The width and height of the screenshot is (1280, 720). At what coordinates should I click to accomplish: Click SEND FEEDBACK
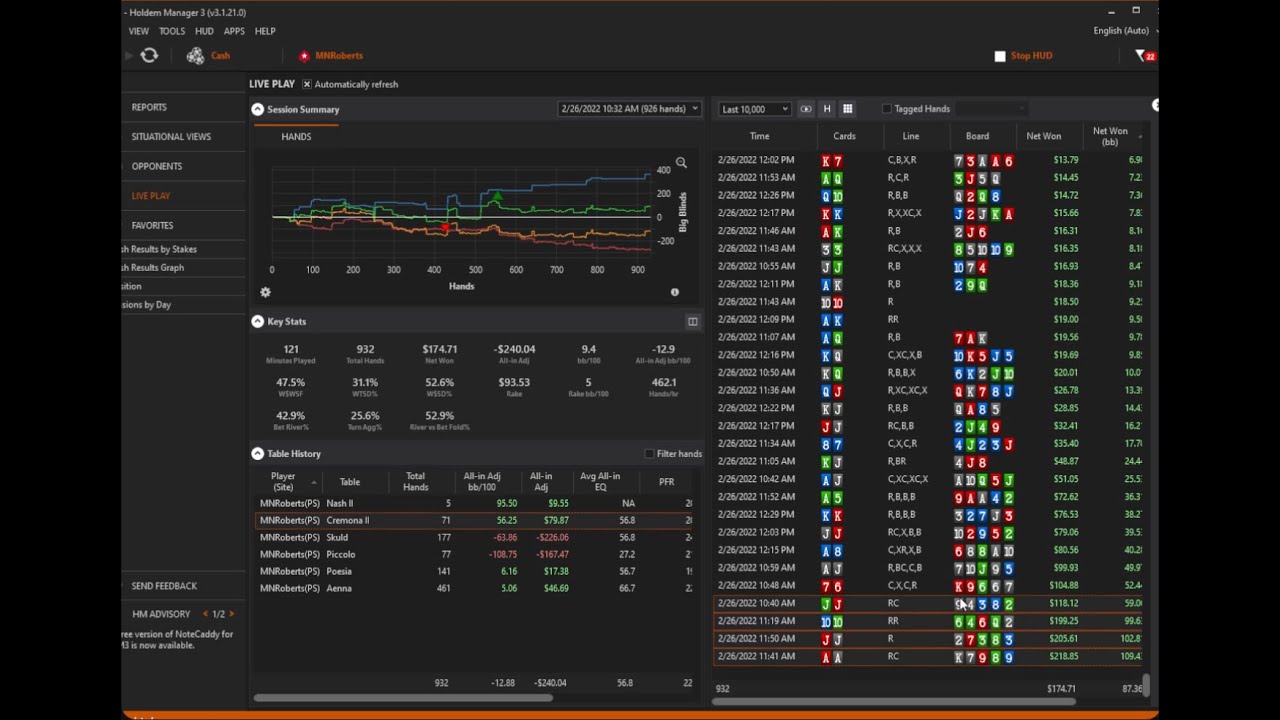point(164,586)
